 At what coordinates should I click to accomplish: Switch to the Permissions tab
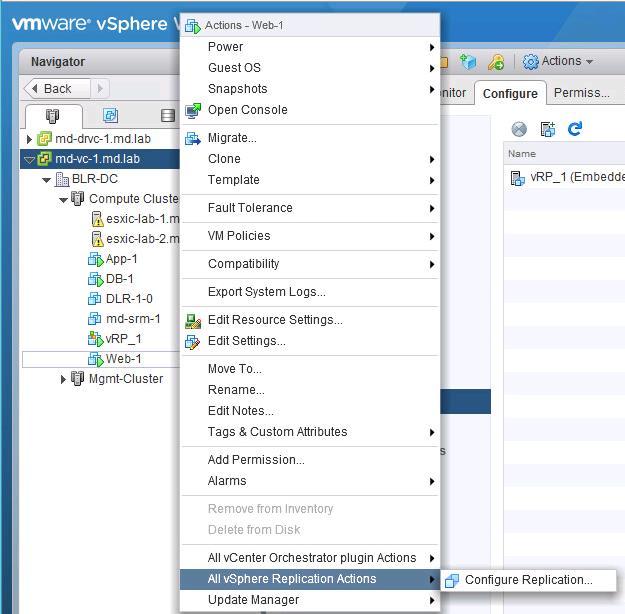(x=582, y=93)
